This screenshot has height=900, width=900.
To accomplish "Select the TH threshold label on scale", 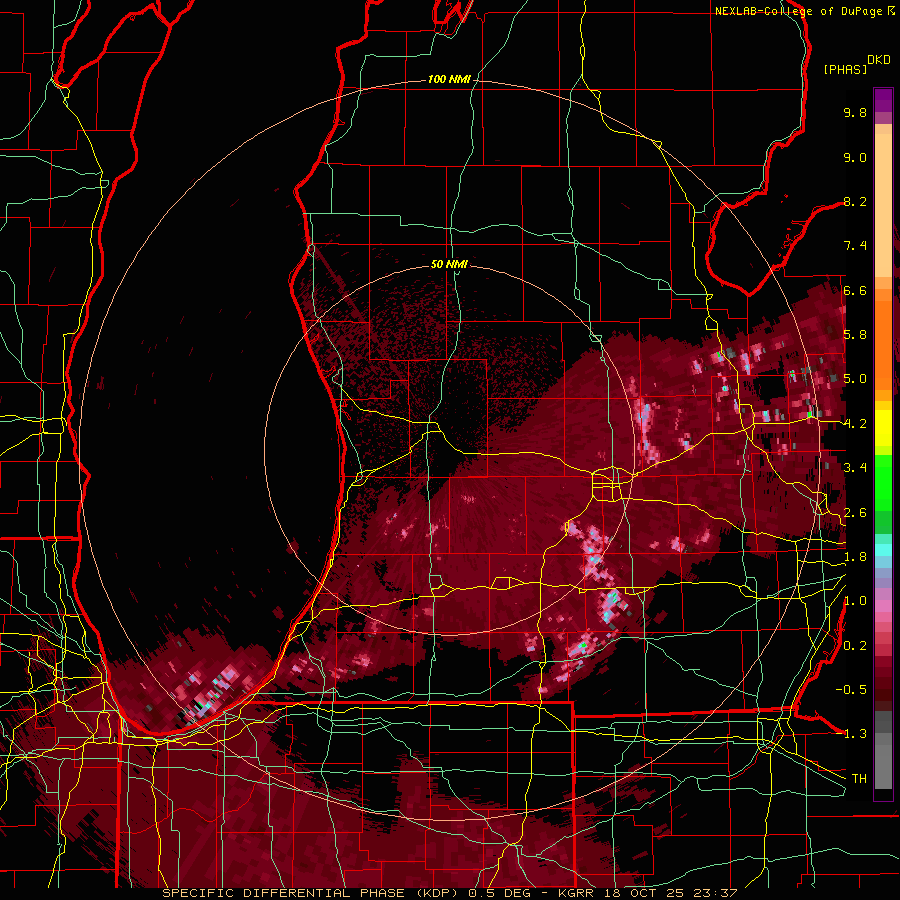I will (x=859, y=779).
